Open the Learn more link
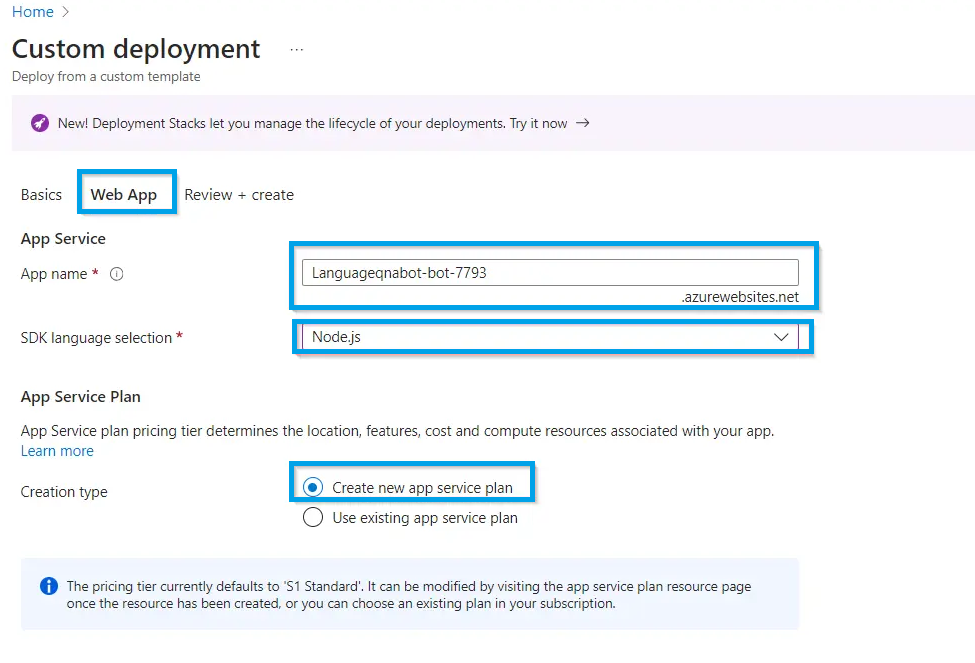The width and height of the screenshot is (975, 663). pyautogui.click(x=57, y=451)
